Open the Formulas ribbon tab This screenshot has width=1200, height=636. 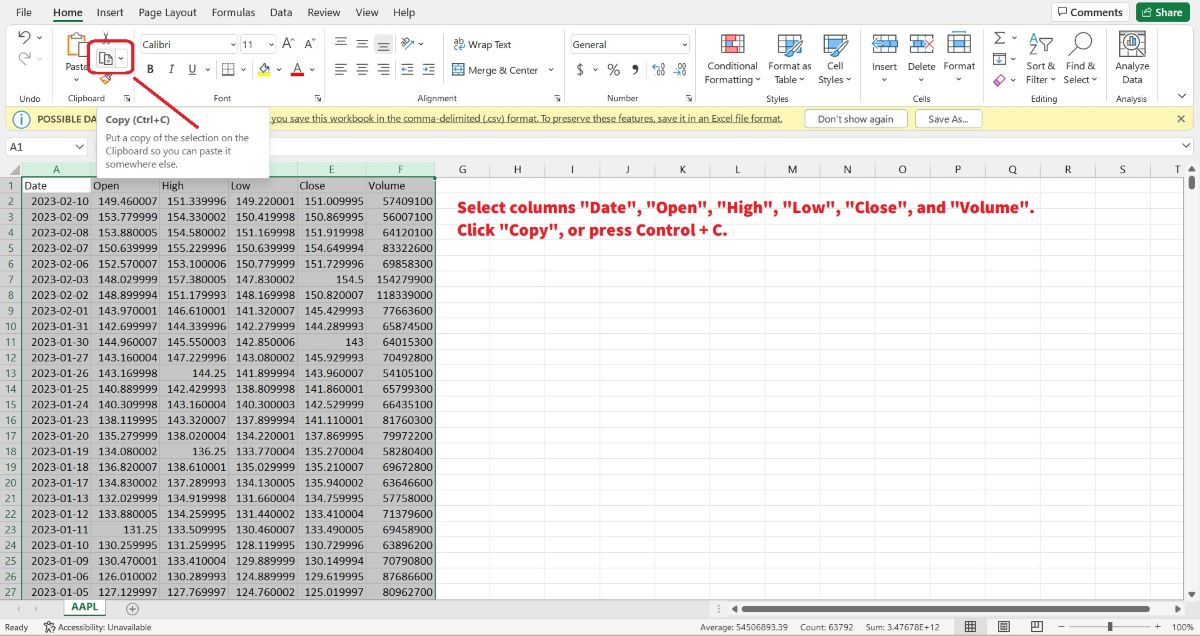point(233,12)
